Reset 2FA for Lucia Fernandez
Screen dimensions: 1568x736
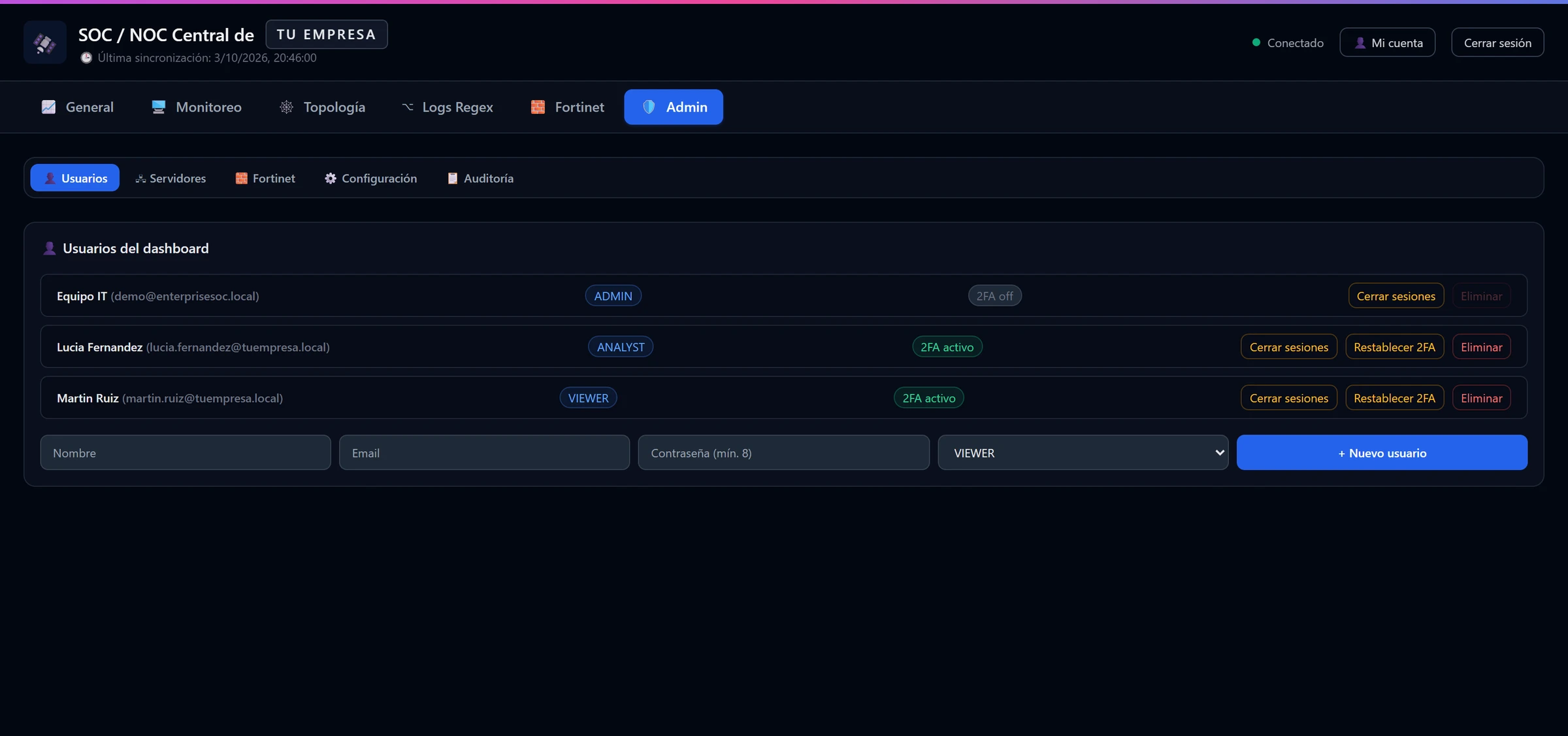tap(1394, 346)
